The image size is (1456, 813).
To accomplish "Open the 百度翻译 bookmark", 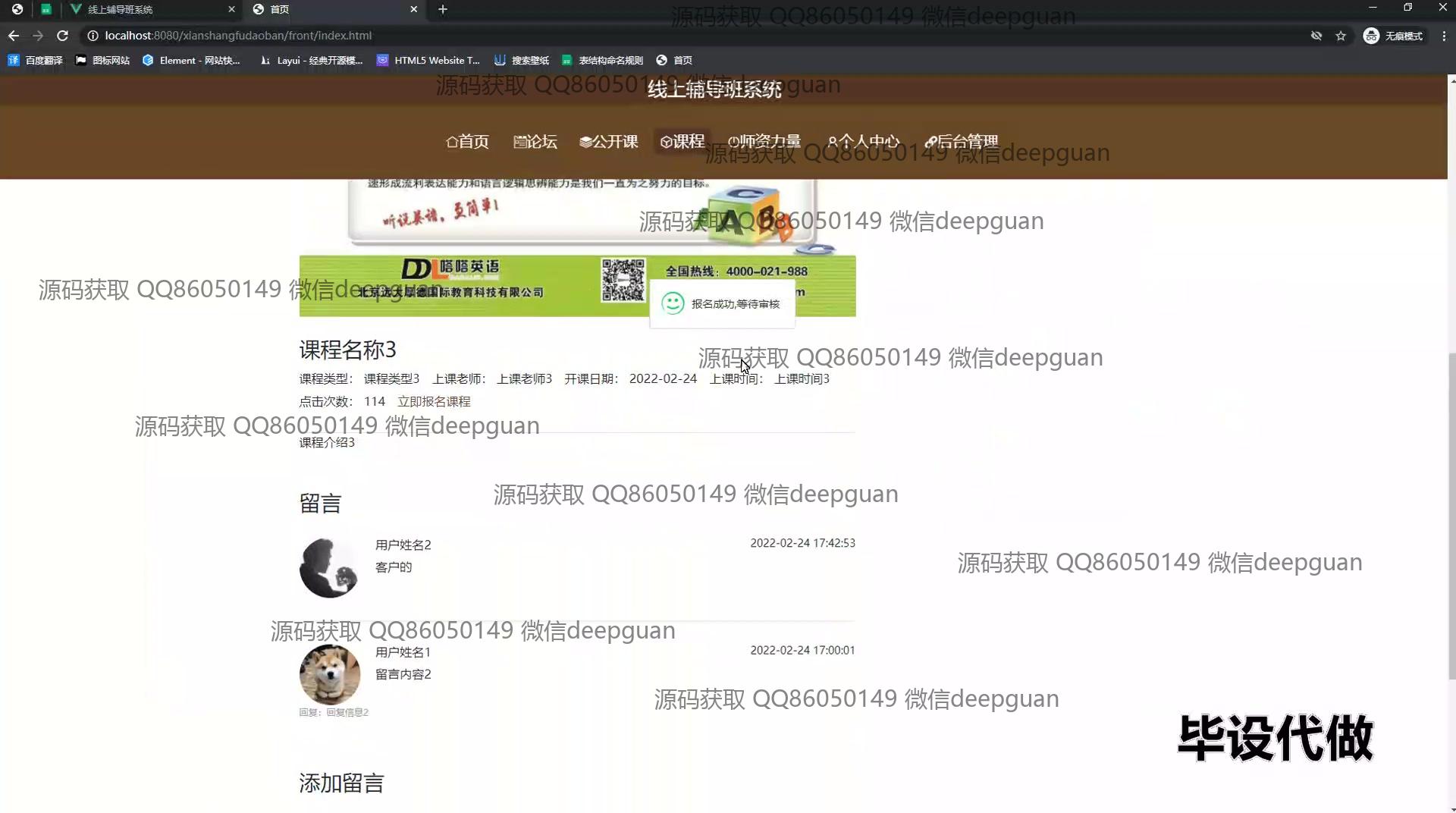I will tap(35, 61).
